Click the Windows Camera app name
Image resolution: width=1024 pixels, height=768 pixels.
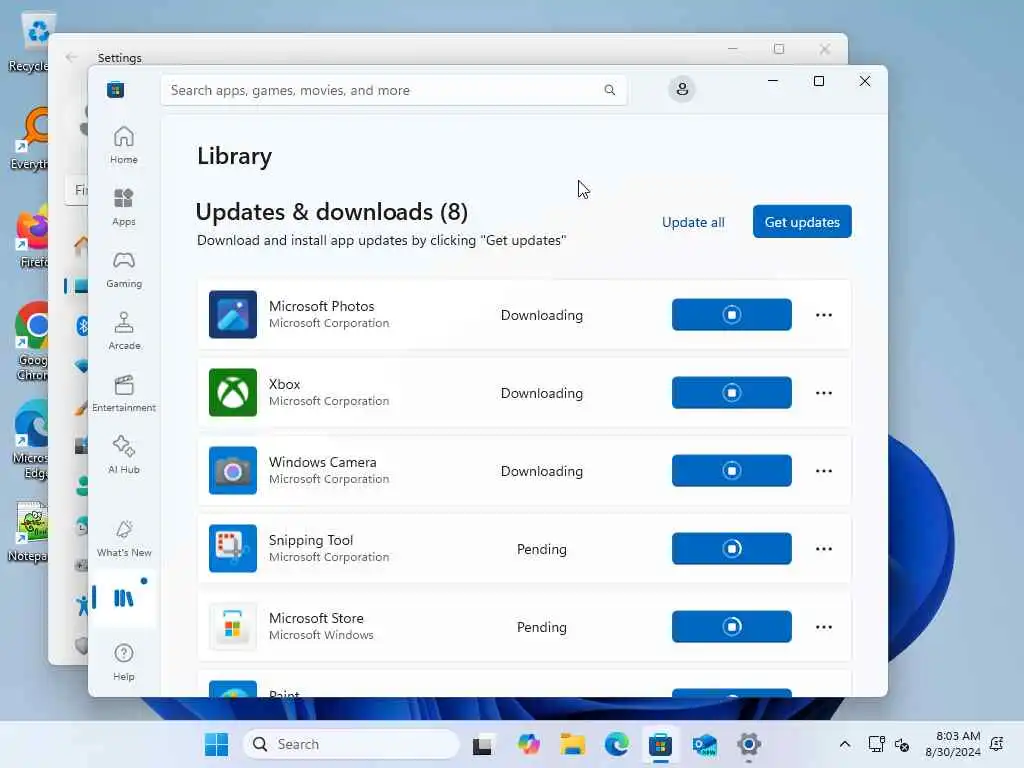(x=323, y=462)
